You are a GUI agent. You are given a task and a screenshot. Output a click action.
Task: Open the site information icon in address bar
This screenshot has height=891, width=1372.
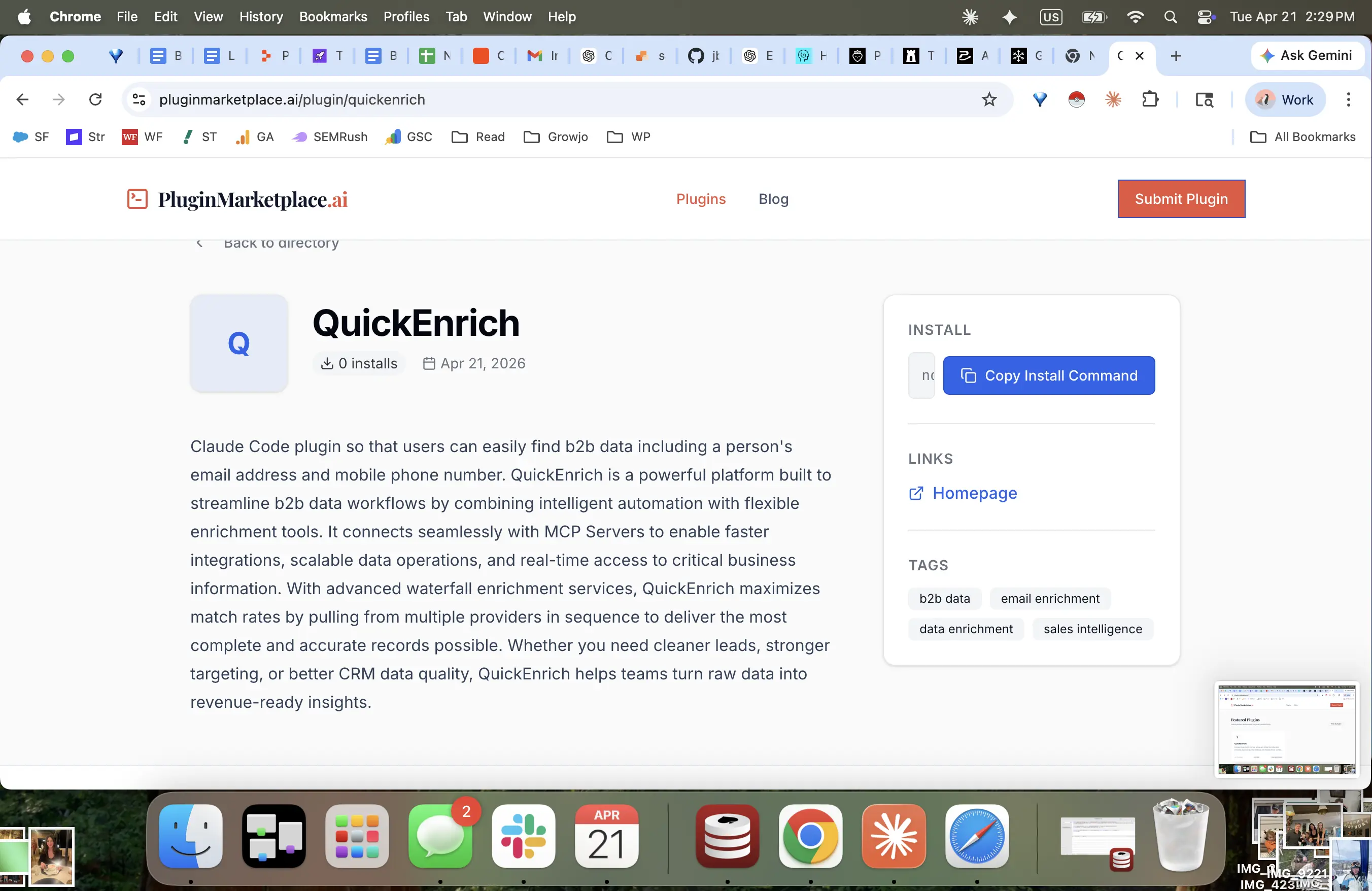tap(139, 99)
